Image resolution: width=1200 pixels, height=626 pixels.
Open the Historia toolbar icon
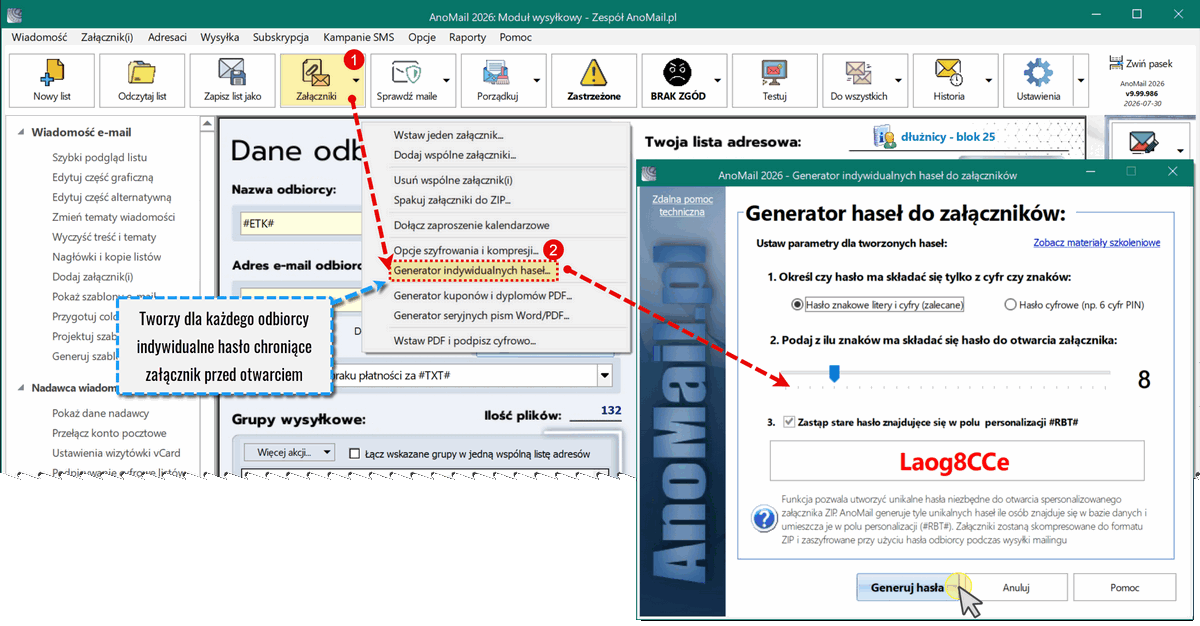pos(948,72)
